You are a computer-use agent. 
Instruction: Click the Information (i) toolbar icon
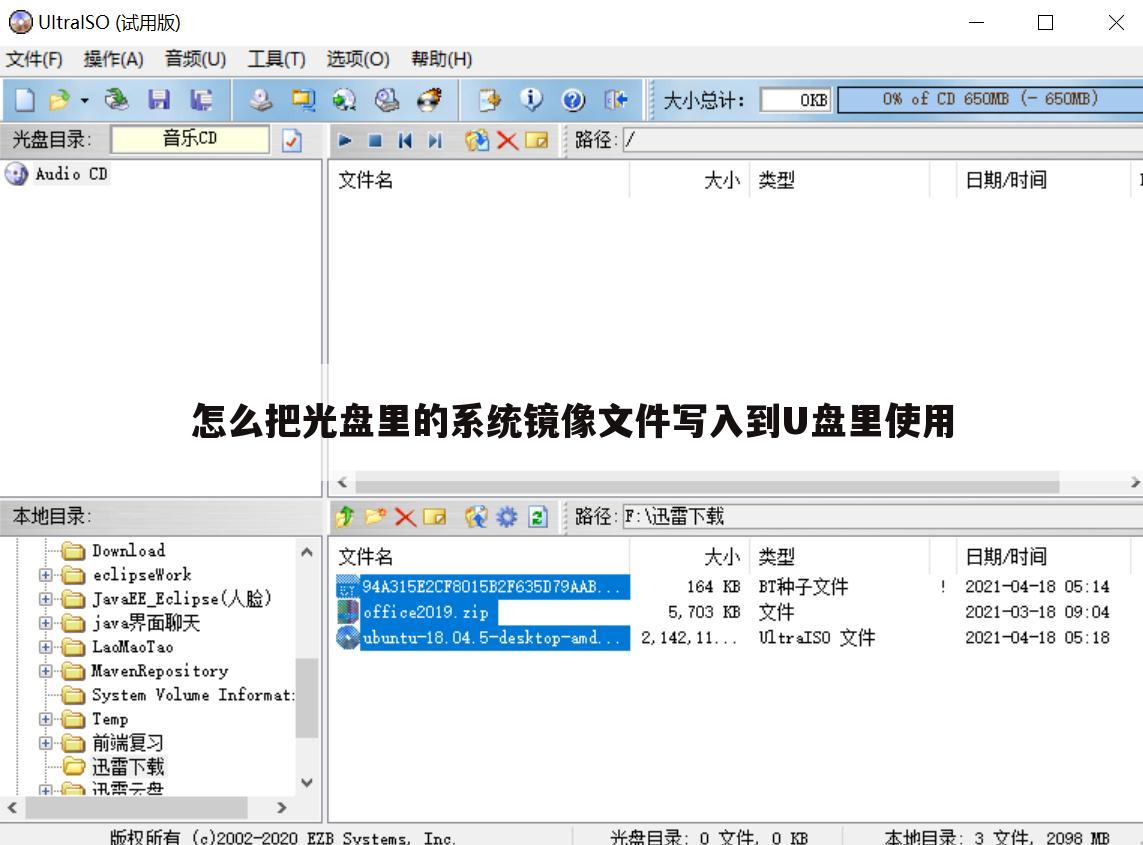pyautogui.click(x=531, y=99)
